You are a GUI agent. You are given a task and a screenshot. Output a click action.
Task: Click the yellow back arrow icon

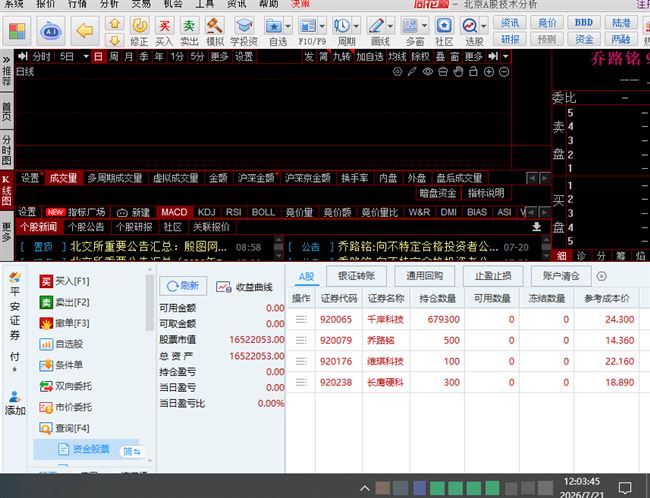[85, 31]
